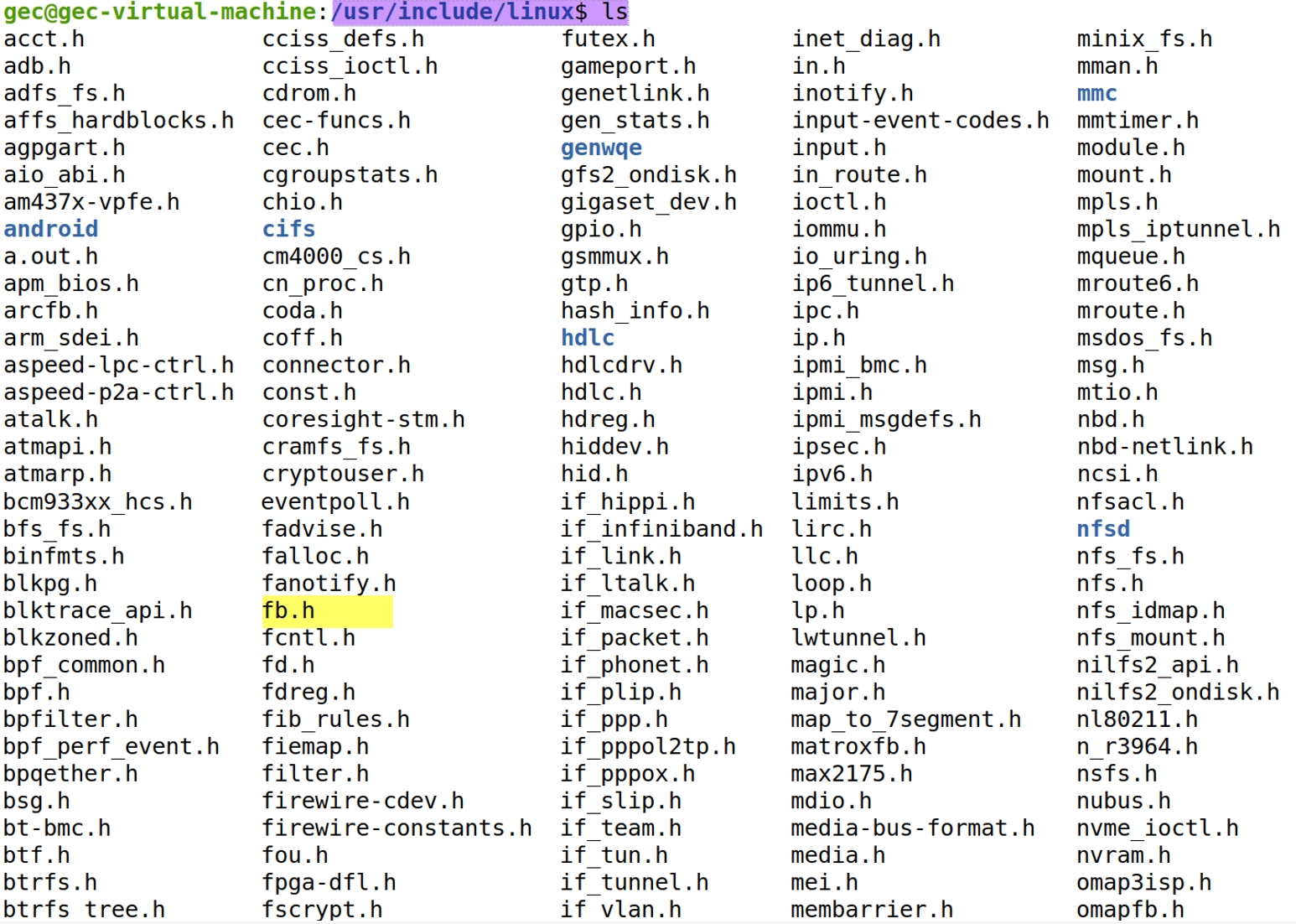
Task: Click fcntl.h file name
Action: coord(309,638)
